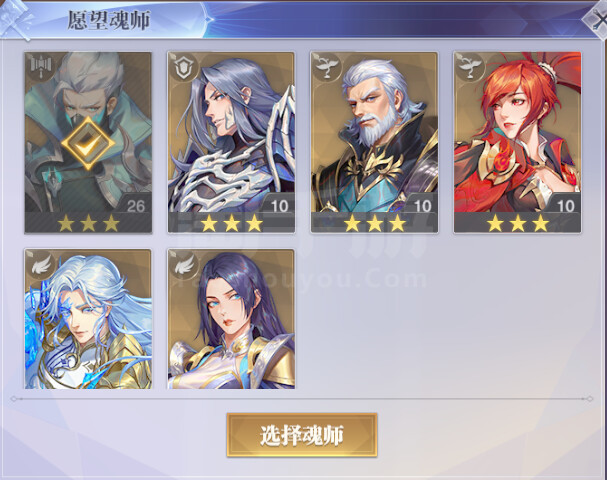The width and height of the screenshot is (607, 480).
Task: Select the purple-haired armored hero card
Action: 231,142
